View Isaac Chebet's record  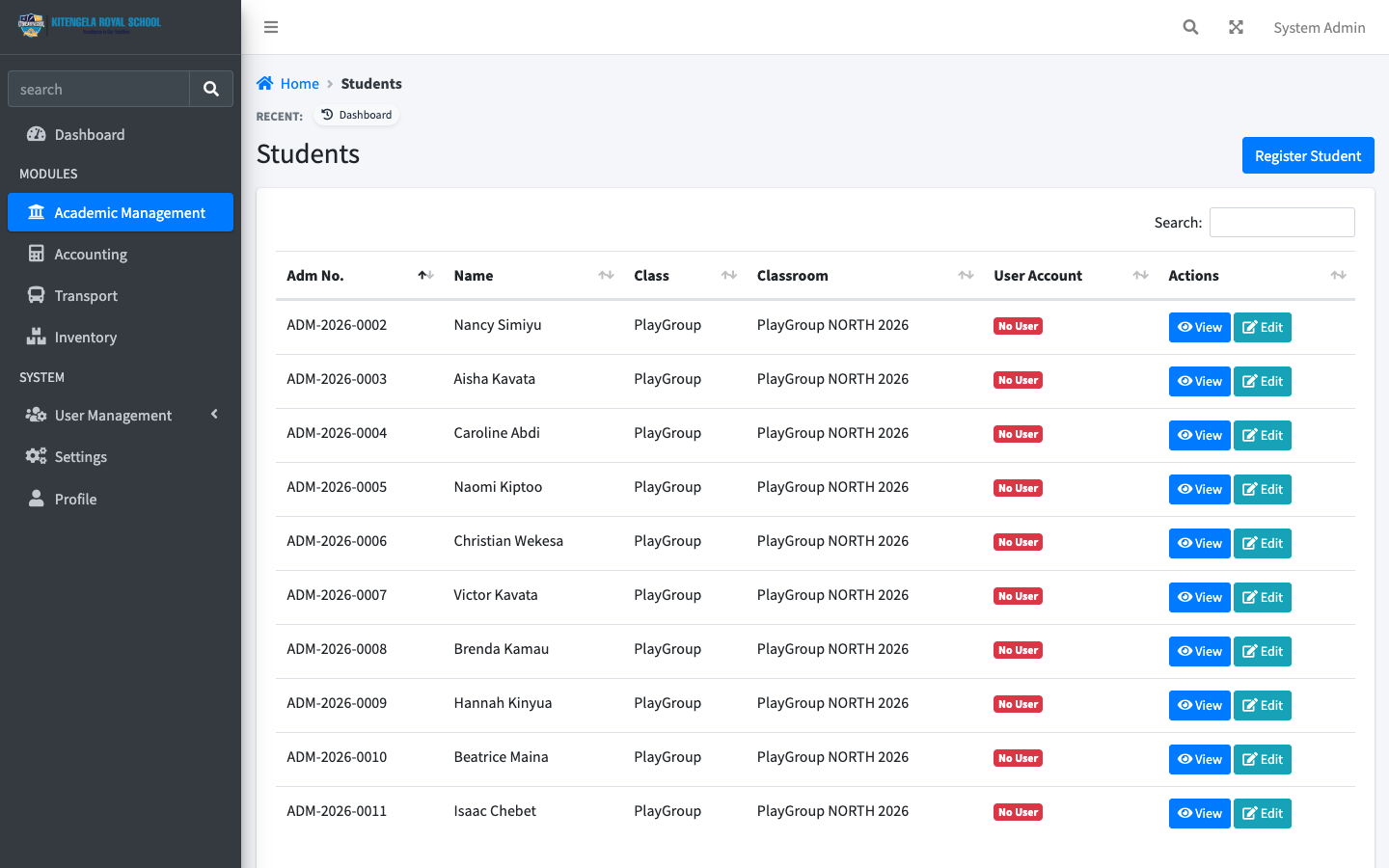[x=1199, y=813]
